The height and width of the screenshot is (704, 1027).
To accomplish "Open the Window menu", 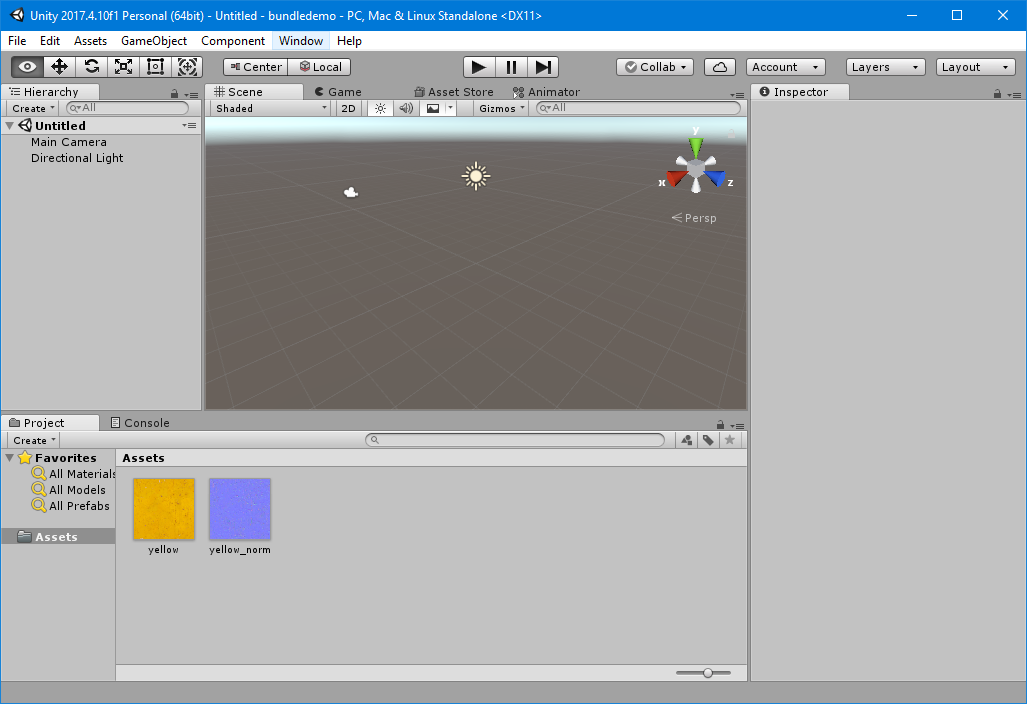I will 301,41.
